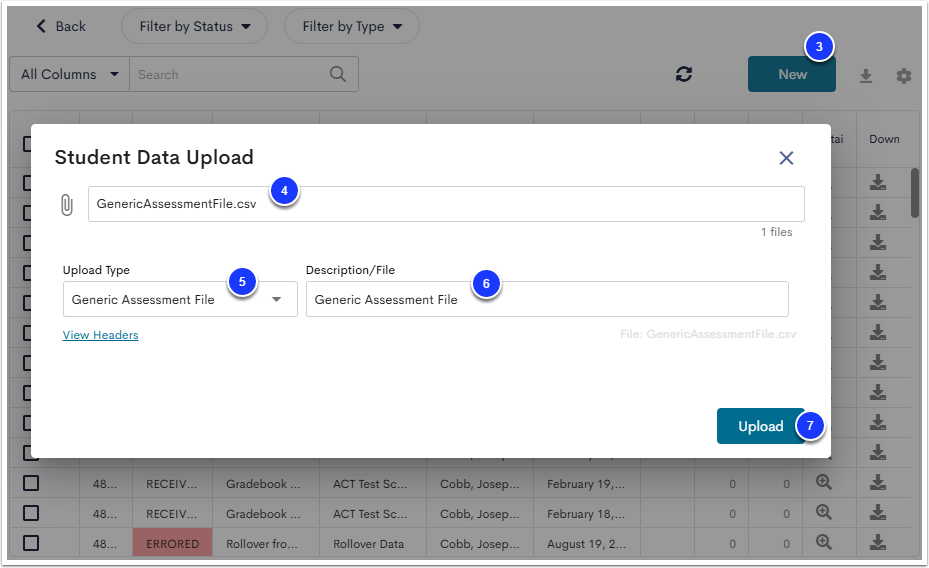
Task: Download the August 19 Rollover row file
Action: [877, 543]
